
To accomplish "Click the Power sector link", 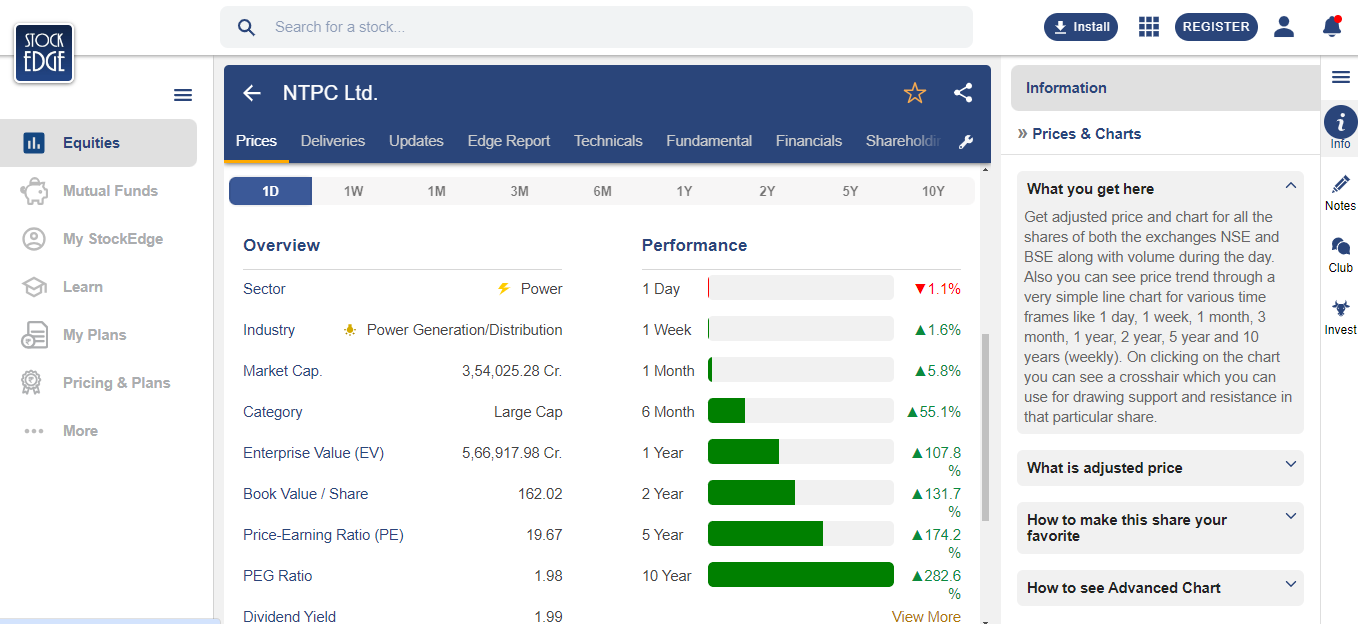I will 541,289.
